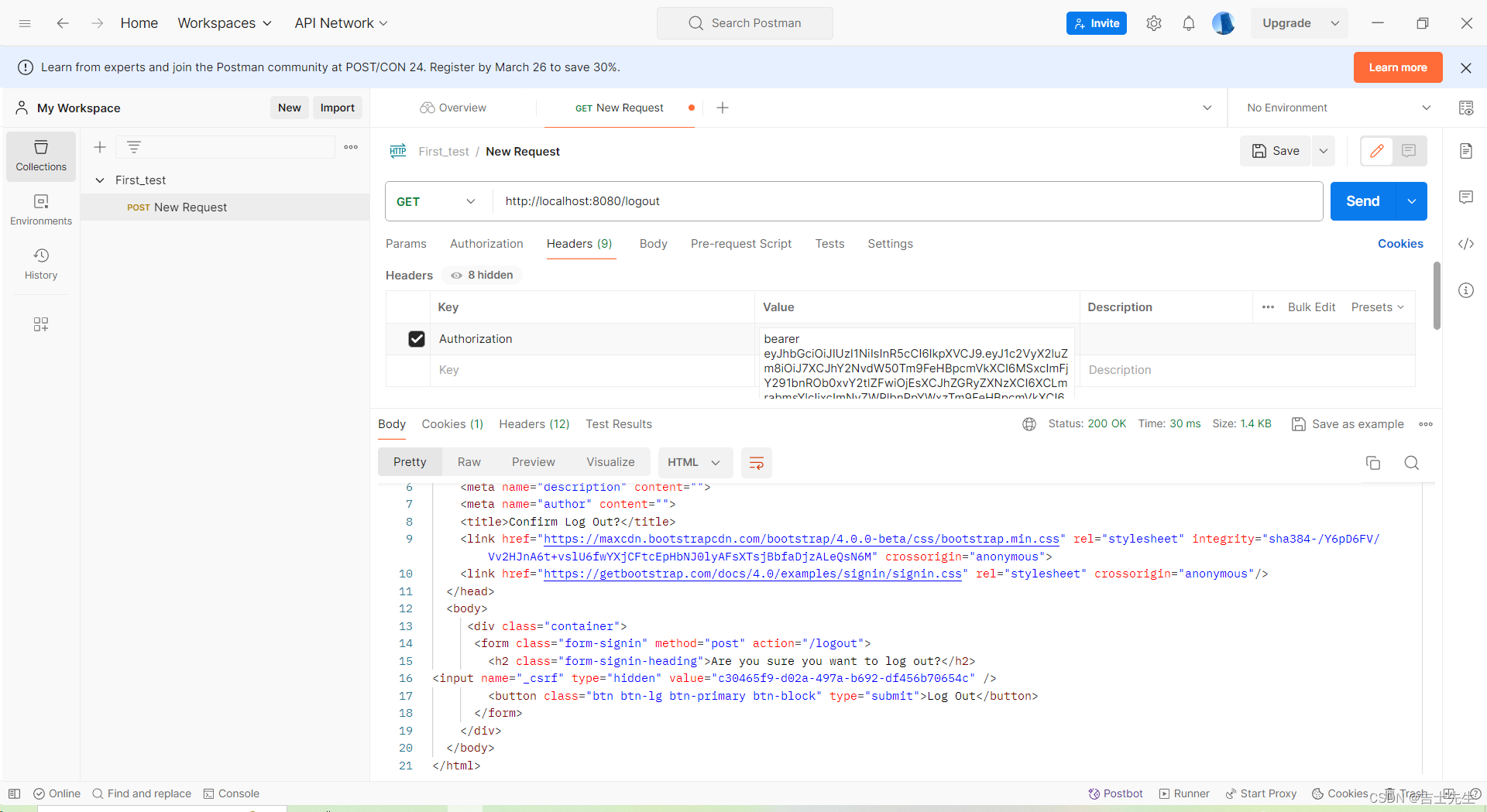
Task: Open the user avatar menu
Action: point(1223,23)
